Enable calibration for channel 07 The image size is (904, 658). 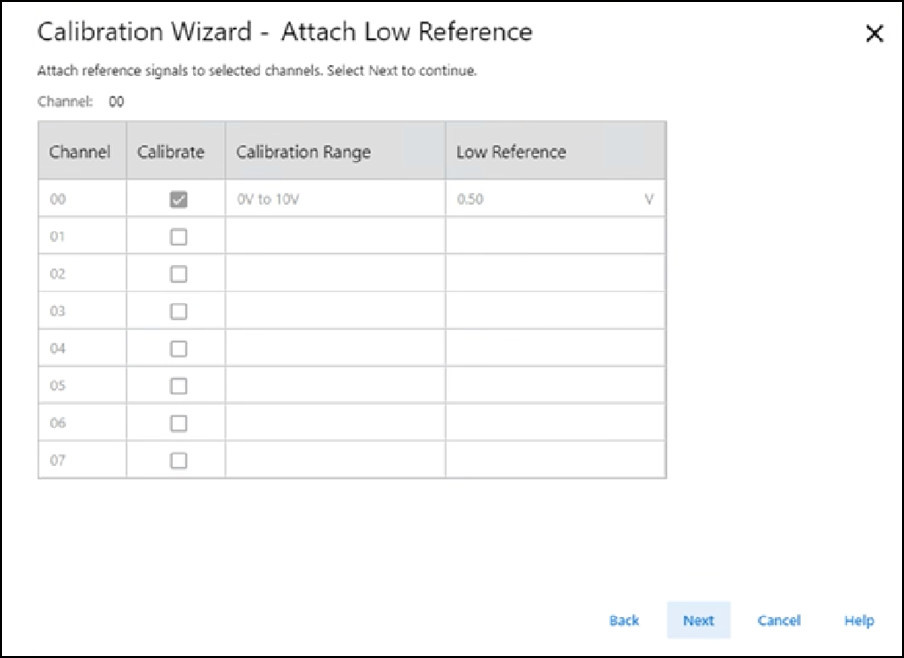[x=179, y=460]
